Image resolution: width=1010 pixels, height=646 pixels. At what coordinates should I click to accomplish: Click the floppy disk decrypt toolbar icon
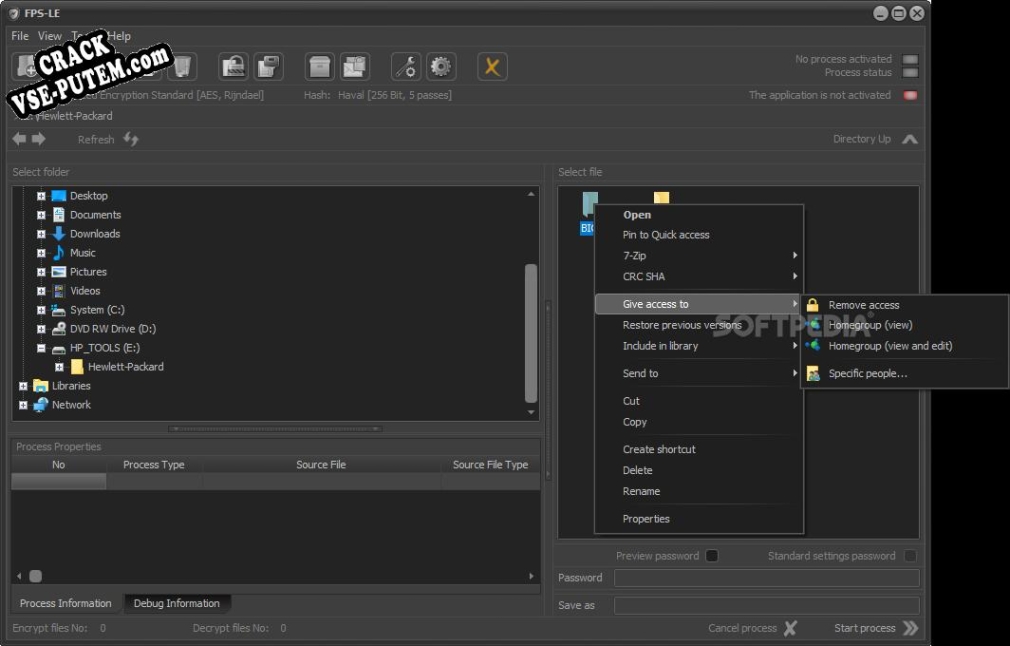[268, 66]
